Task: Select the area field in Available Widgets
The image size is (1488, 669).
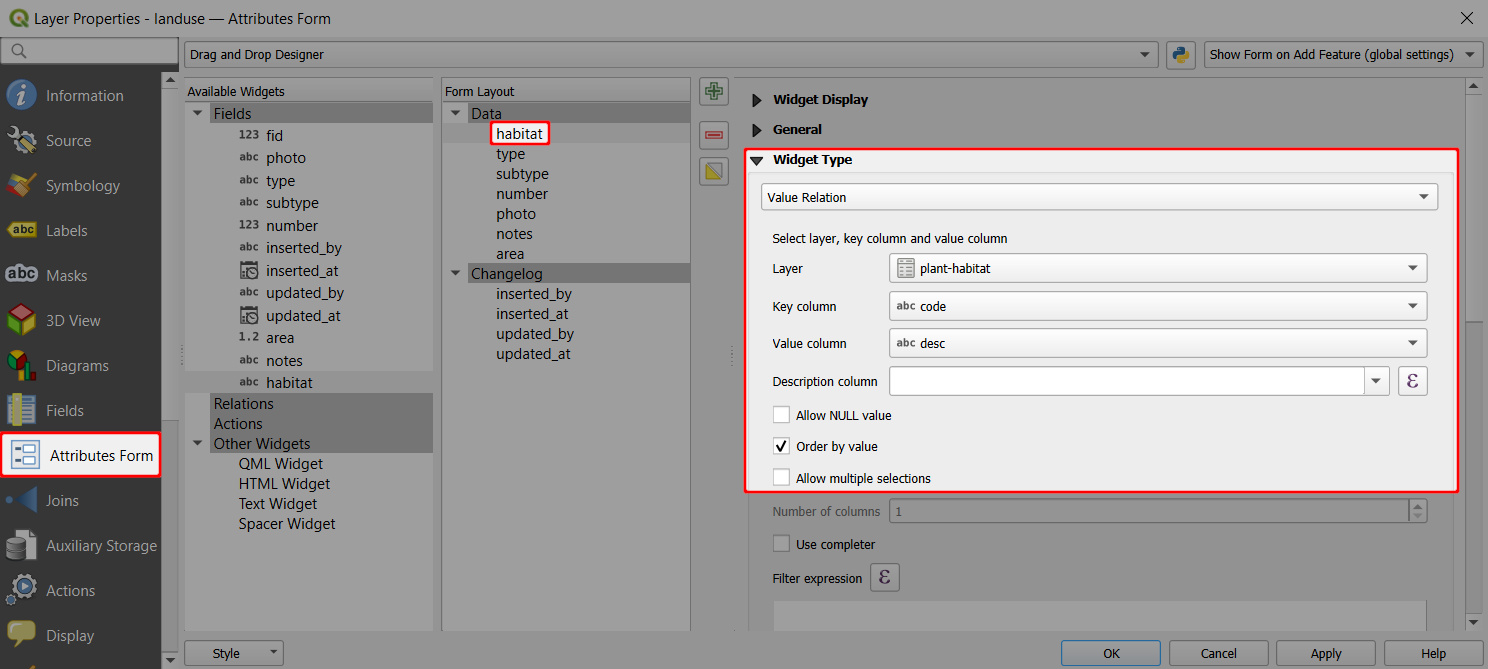Action: coord(280,338)
